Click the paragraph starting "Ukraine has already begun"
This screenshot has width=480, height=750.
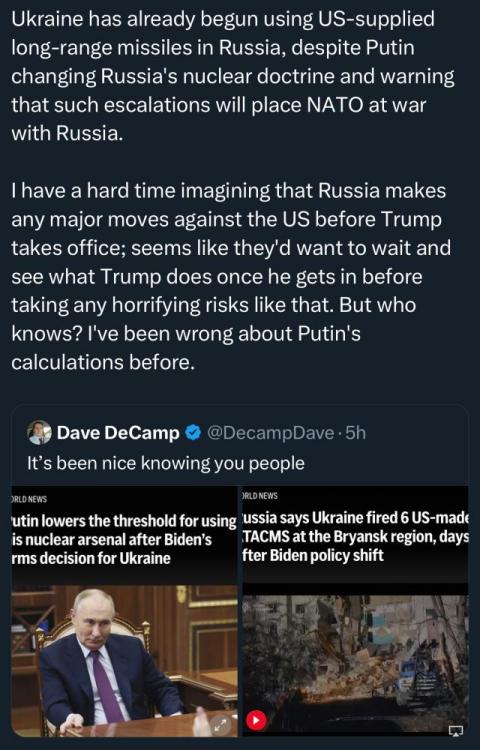click(233, 77)
